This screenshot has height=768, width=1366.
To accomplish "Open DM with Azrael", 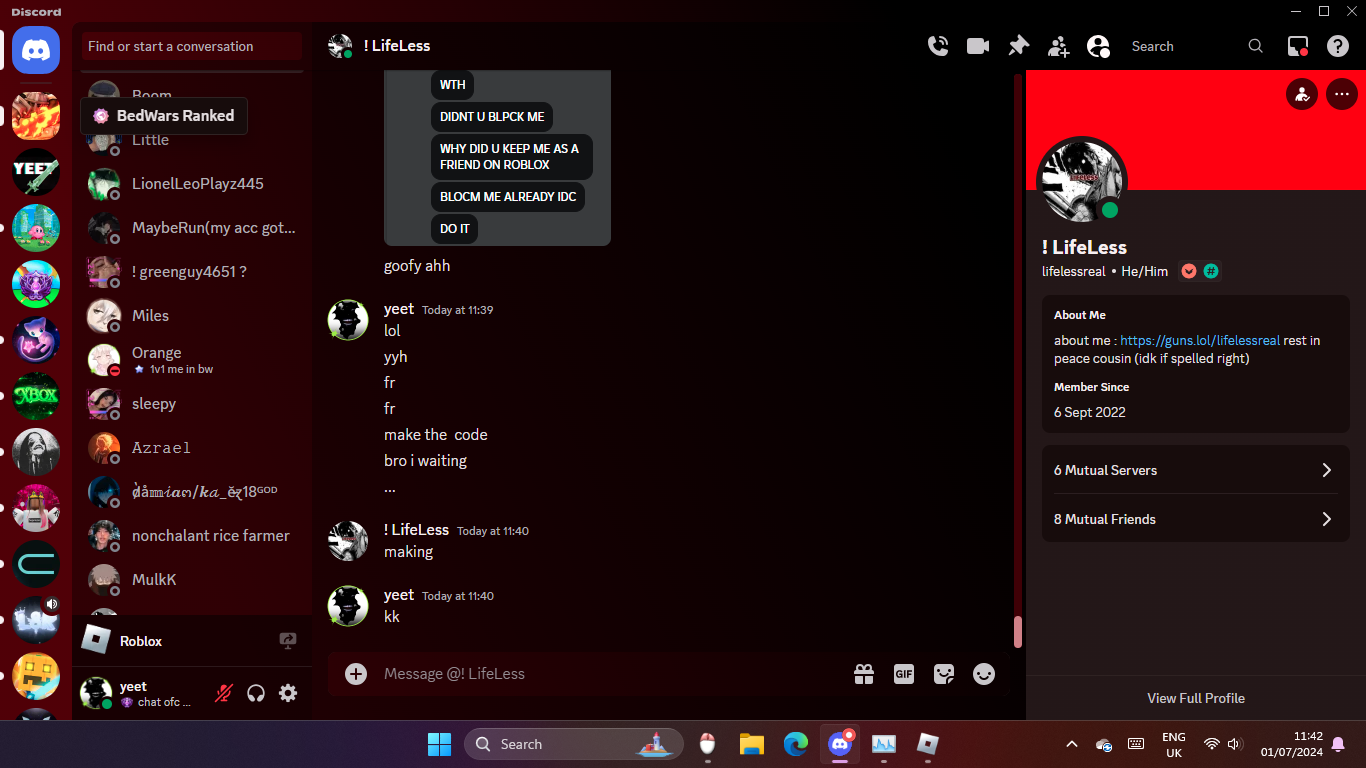I will [x=192, y=448].
